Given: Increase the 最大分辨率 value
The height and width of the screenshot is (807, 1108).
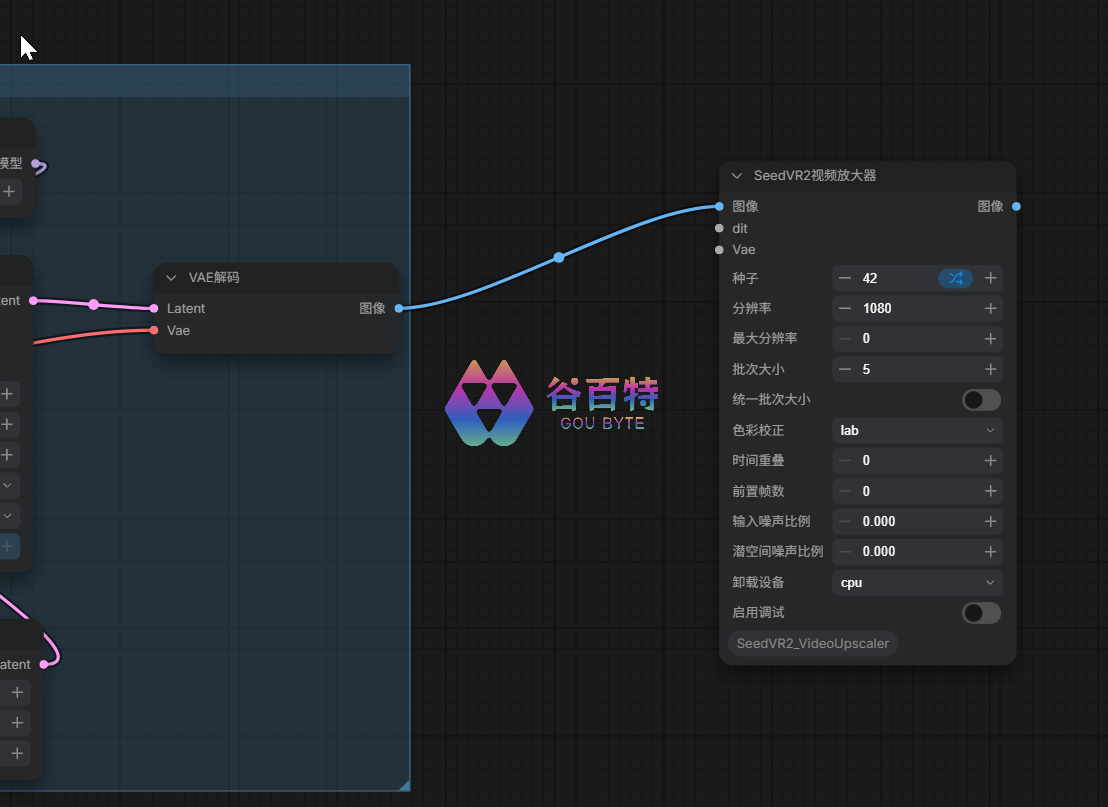Looking at the screenshot, I should (991, 339).
